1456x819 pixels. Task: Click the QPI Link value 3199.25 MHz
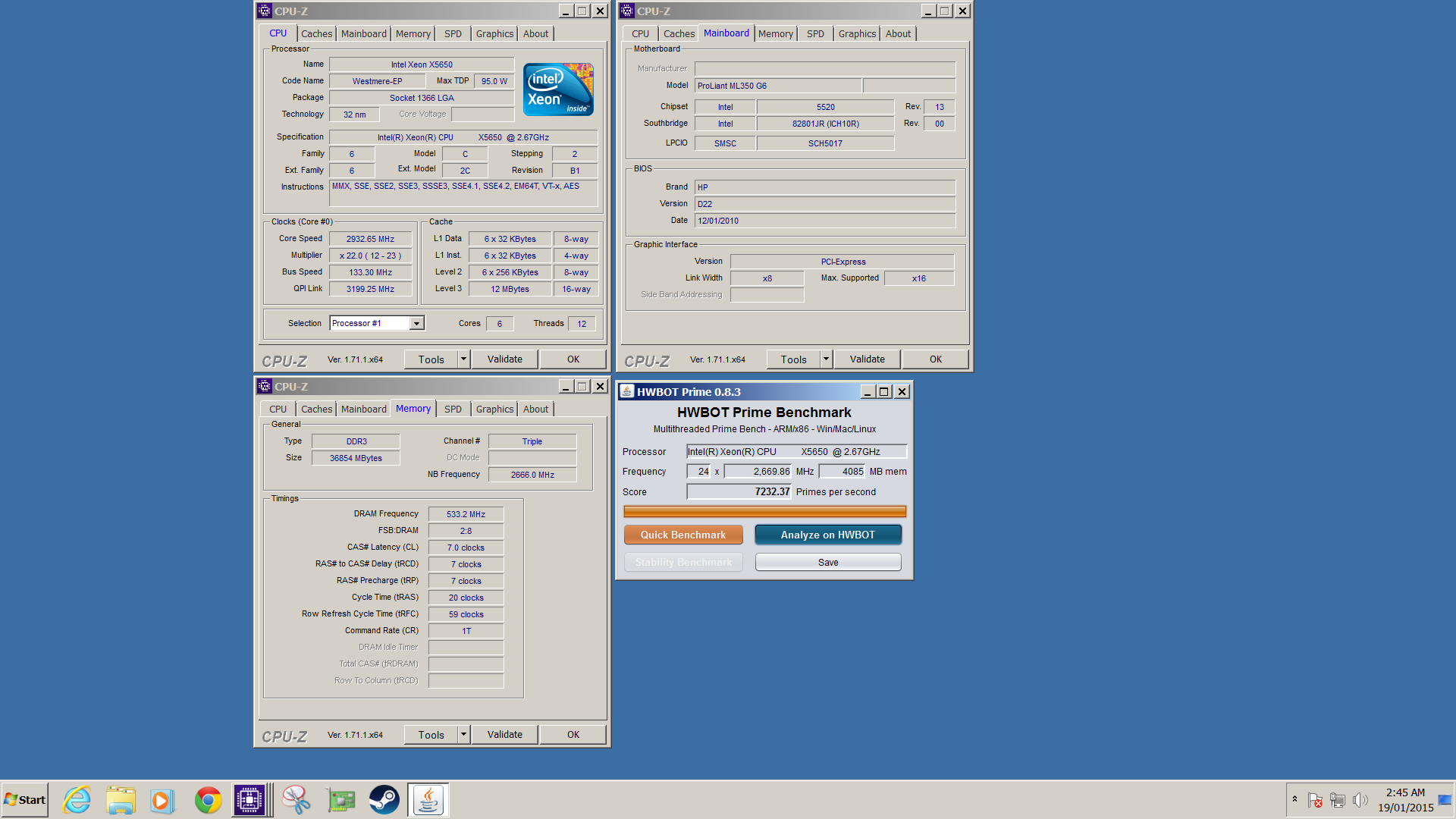coord(370,289)
